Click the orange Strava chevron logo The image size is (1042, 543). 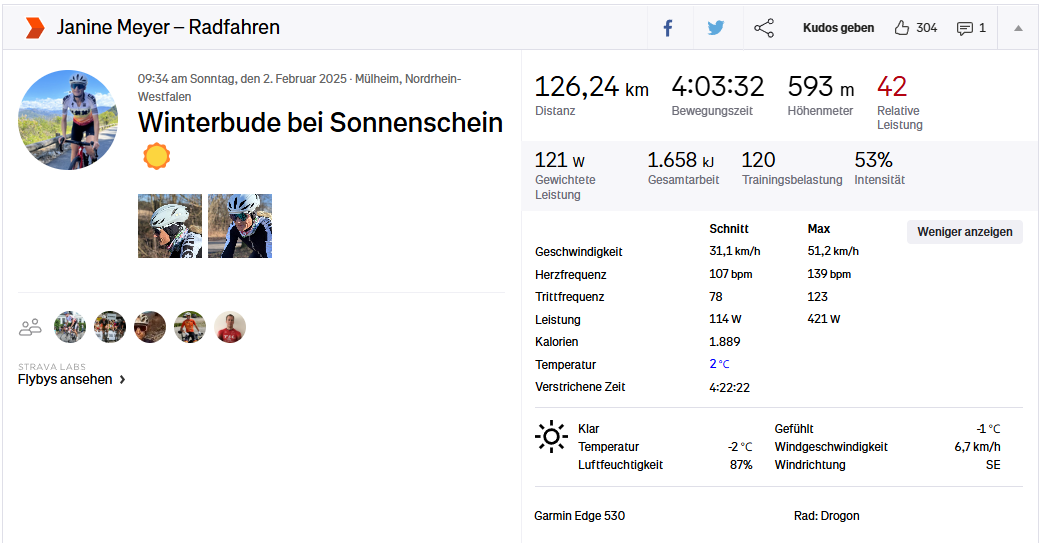pos(35,28)
